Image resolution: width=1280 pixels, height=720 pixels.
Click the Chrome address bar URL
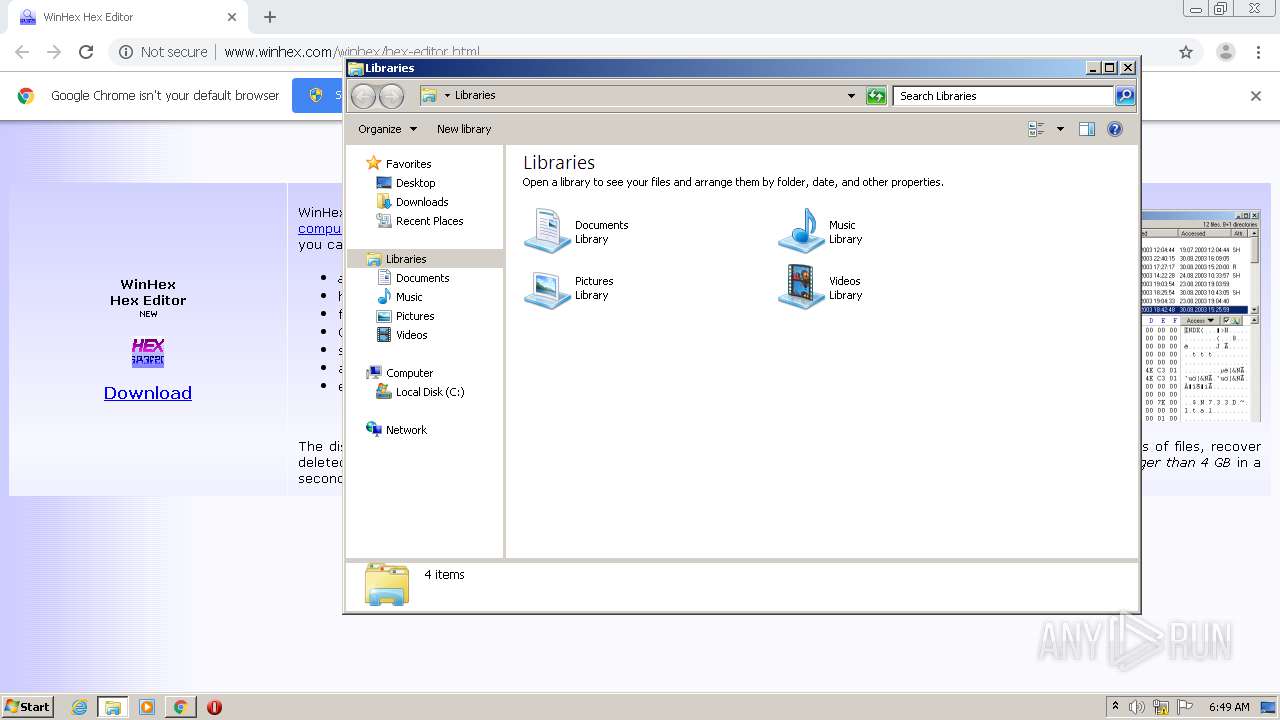click(351, 52)
